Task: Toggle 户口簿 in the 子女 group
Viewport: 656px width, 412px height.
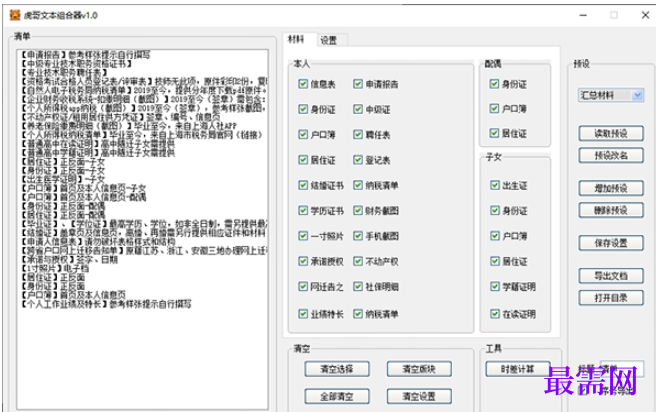Action: point(495,236)
